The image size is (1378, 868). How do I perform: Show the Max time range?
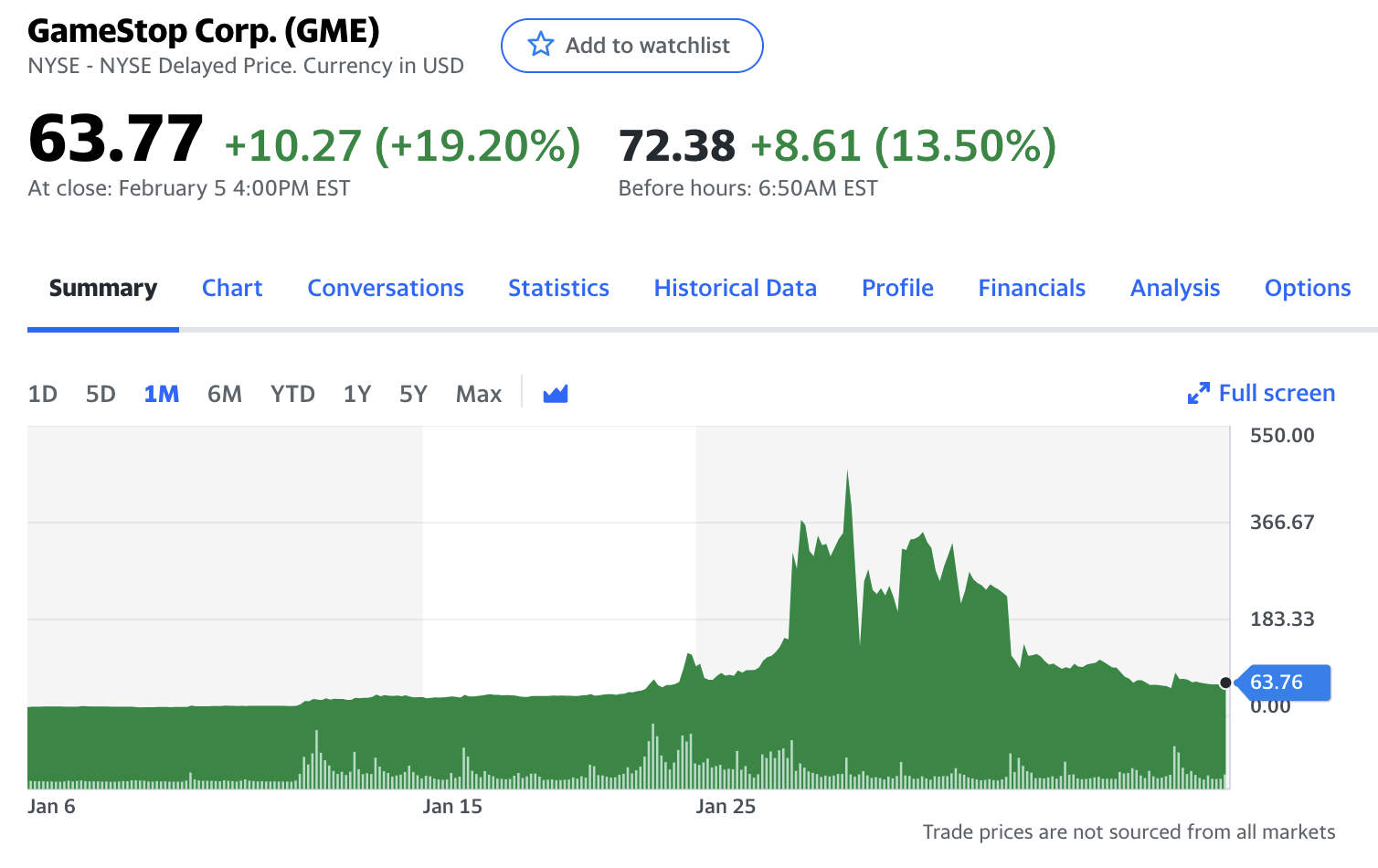click(x=479, y=394)
